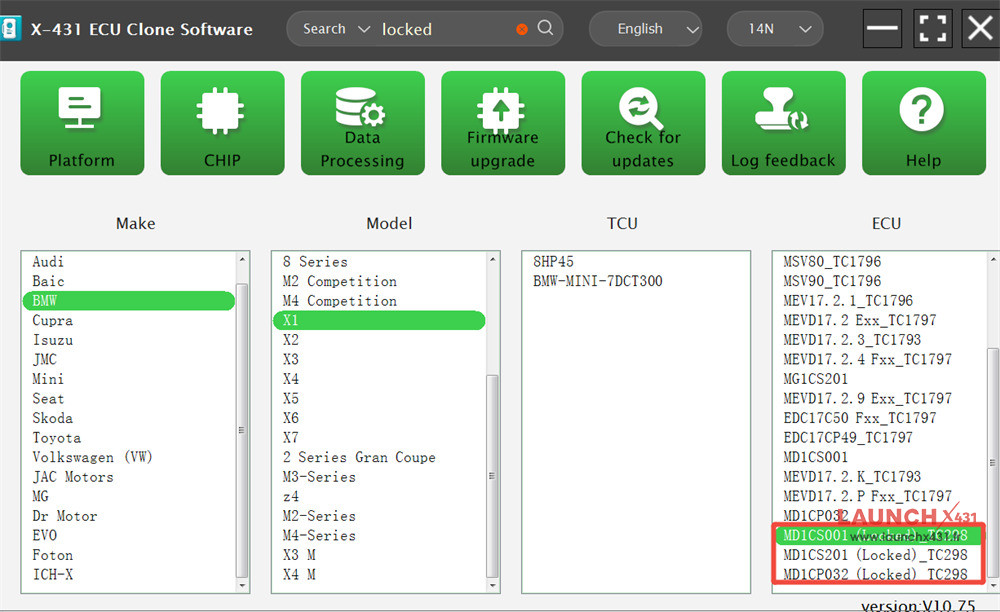This screenshot has height=612, width=1000.
Task: Click the search magnifier icon
Action: pos(545,27)
